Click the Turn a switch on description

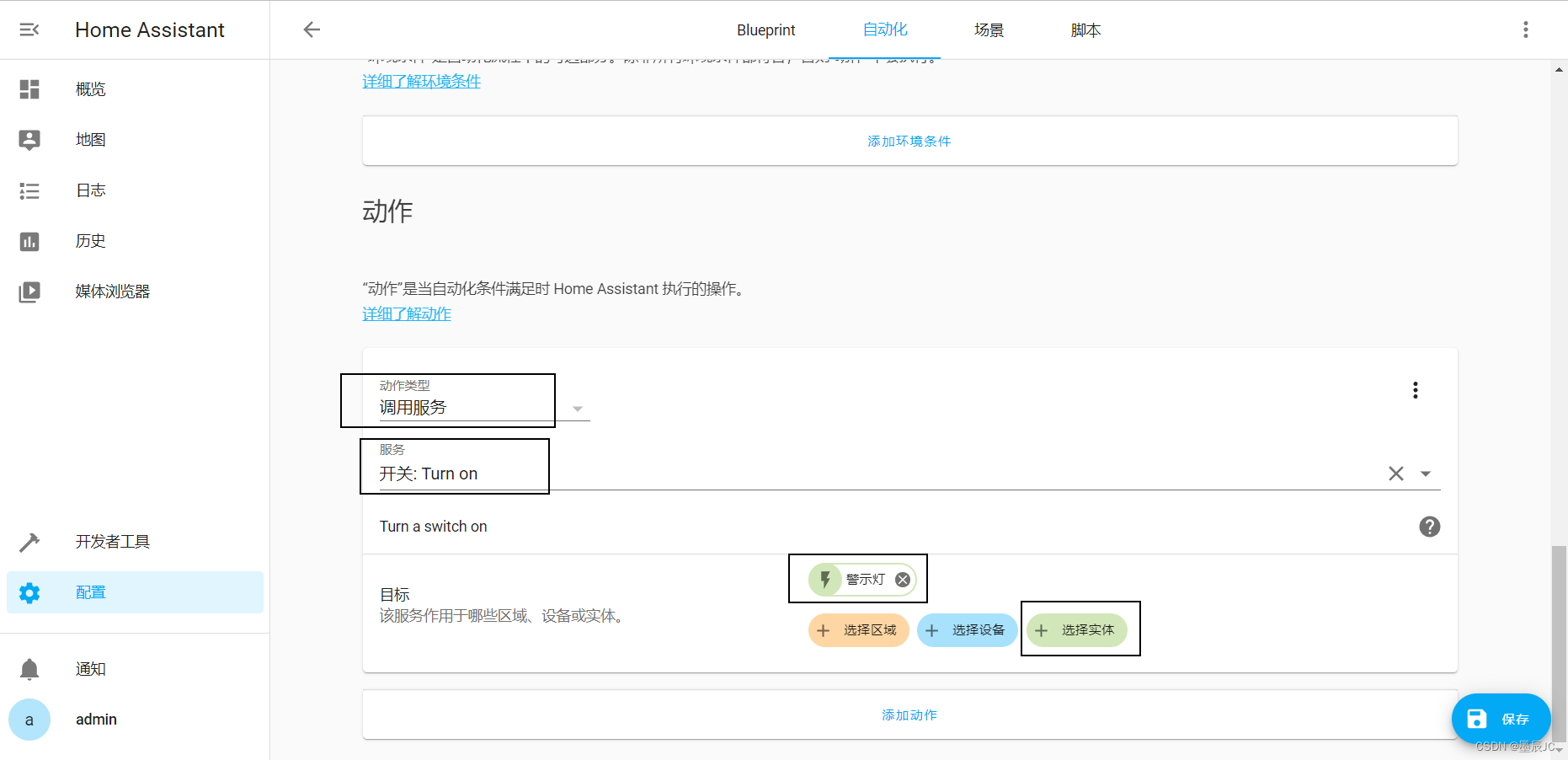coord(433,527)
